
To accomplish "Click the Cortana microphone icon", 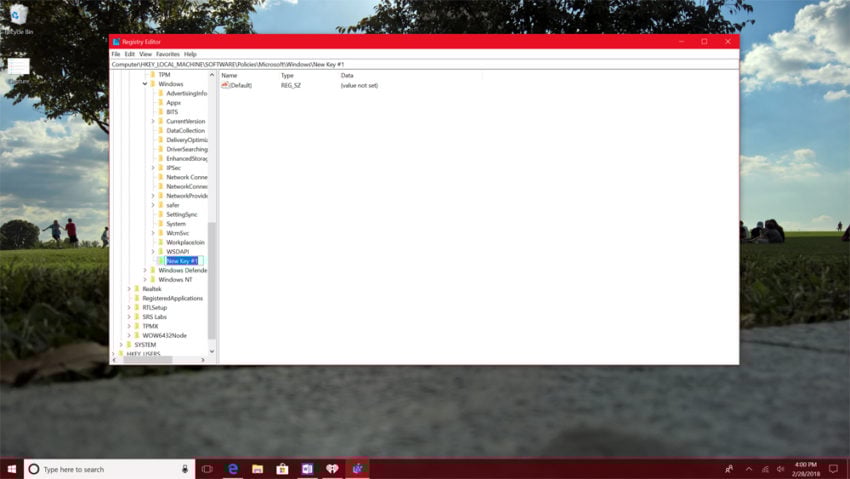I will 185,469.
